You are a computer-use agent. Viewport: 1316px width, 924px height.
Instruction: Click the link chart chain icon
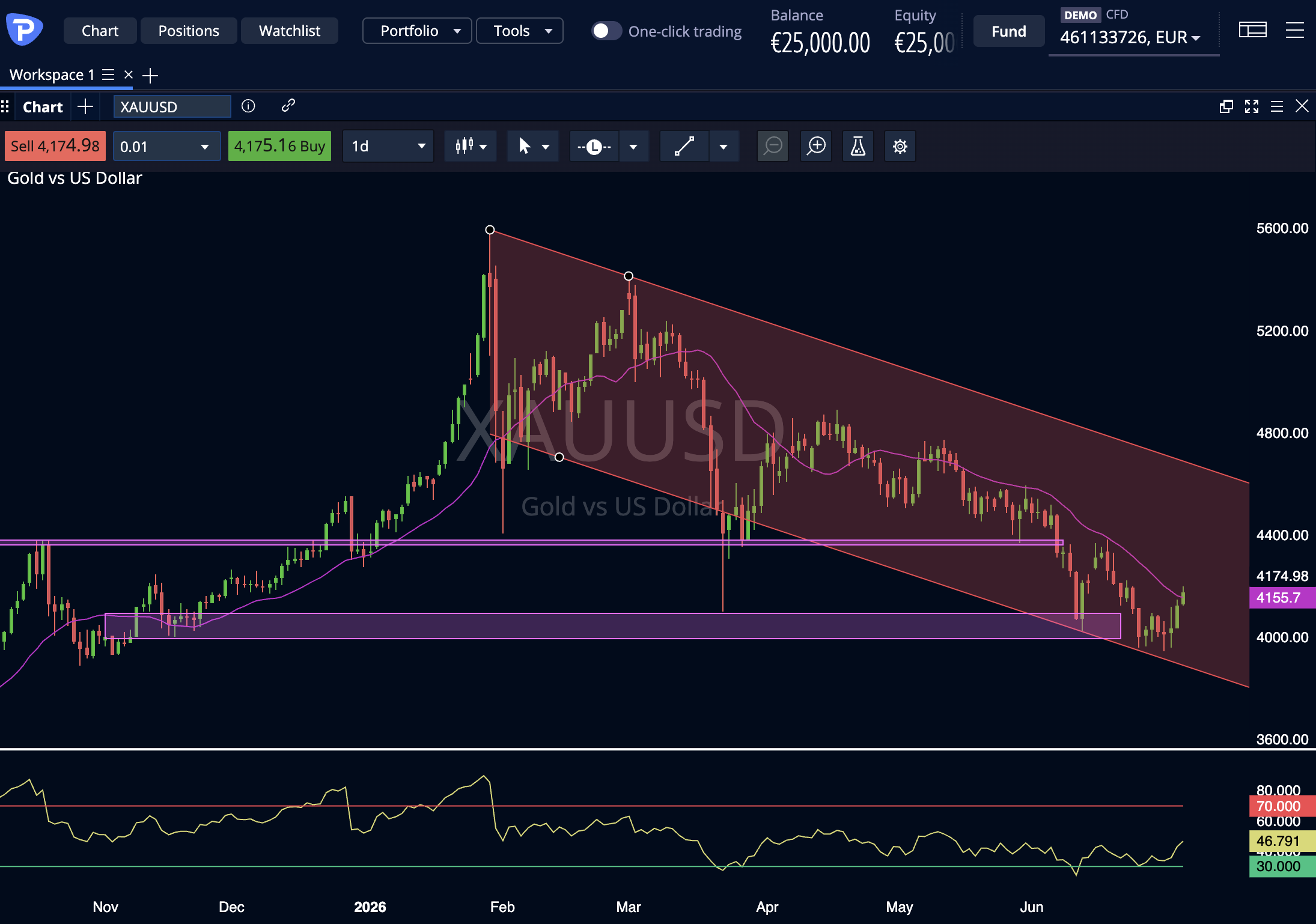tap(288, 106)
